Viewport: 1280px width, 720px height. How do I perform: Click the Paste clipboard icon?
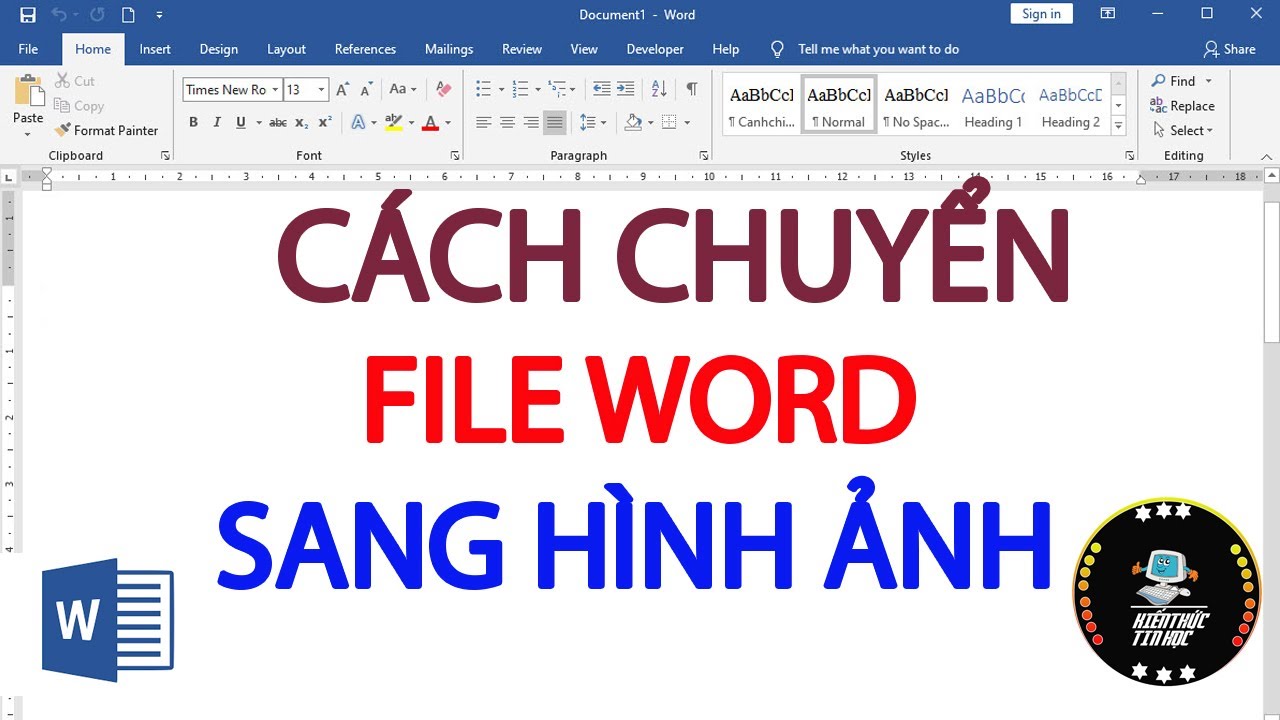coord(28,91)
